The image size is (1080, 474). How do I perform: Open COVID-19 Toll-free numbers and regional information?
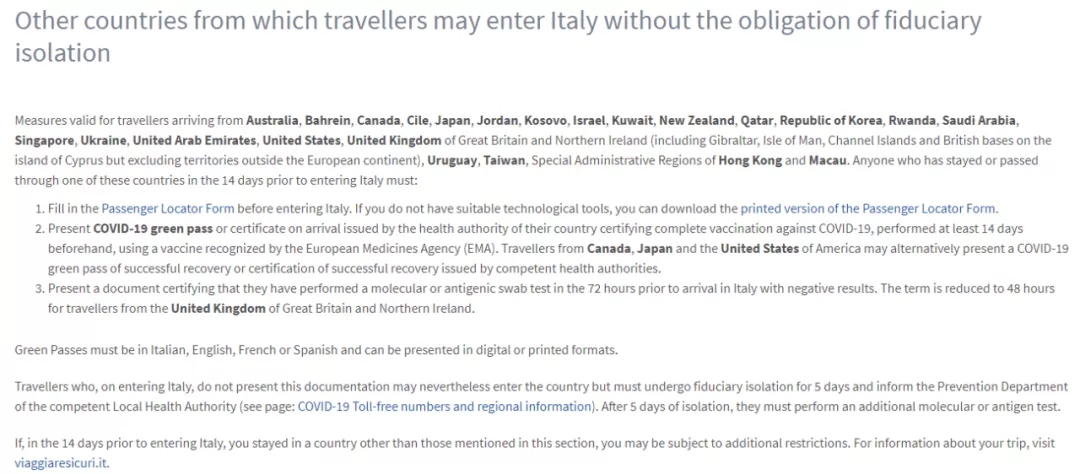pos(444,406)
